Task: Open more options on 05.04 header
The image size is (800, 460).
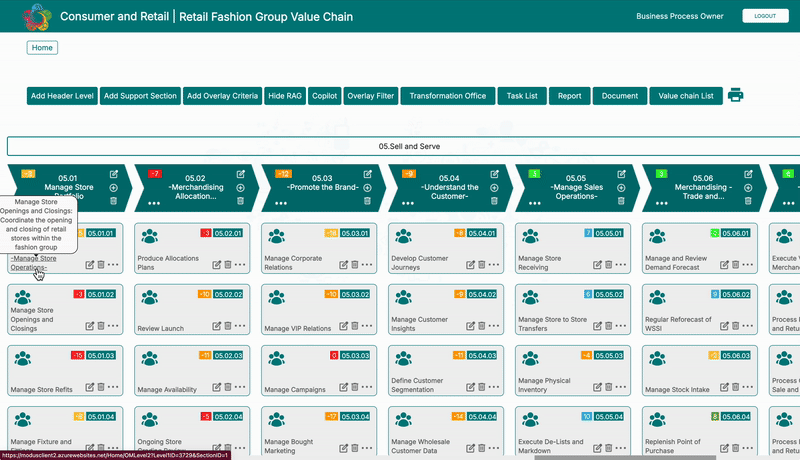Action: tap(408, 203)
